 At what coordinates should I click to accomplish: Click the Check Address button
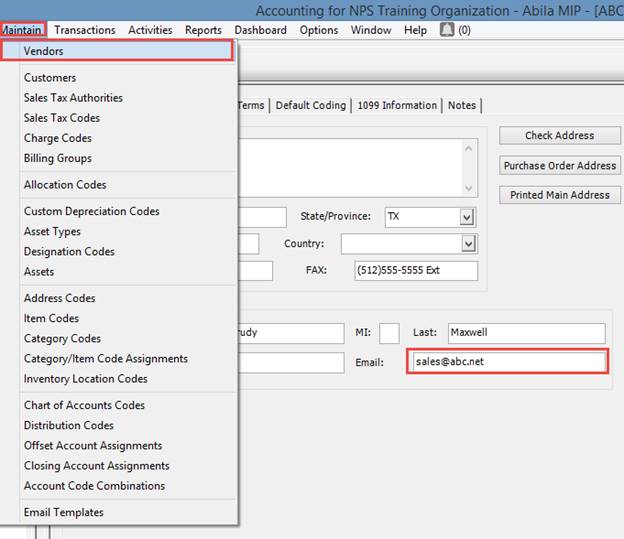(x=559, y=136)
